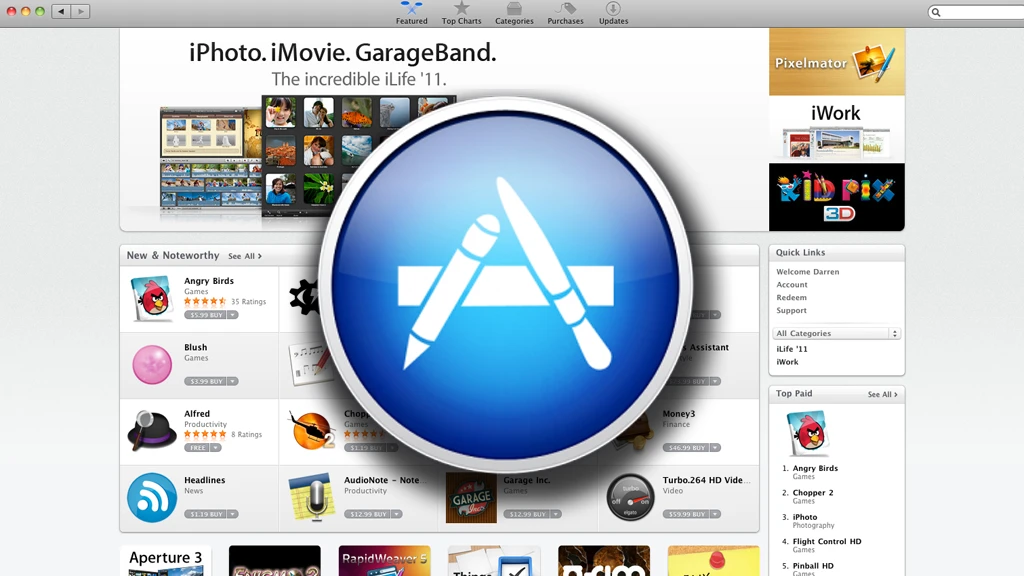Click the Blush pink ball icon
The height and width of the screenshot is (576, 1024).
[152, 364]
